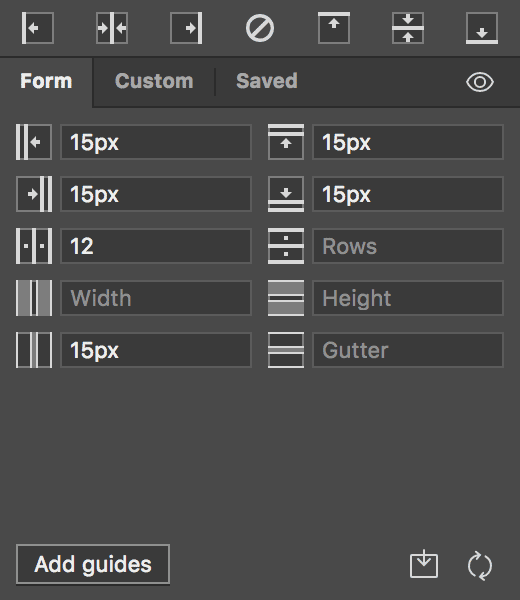
Task: Click the Add guides button
Action: (93, 564)
